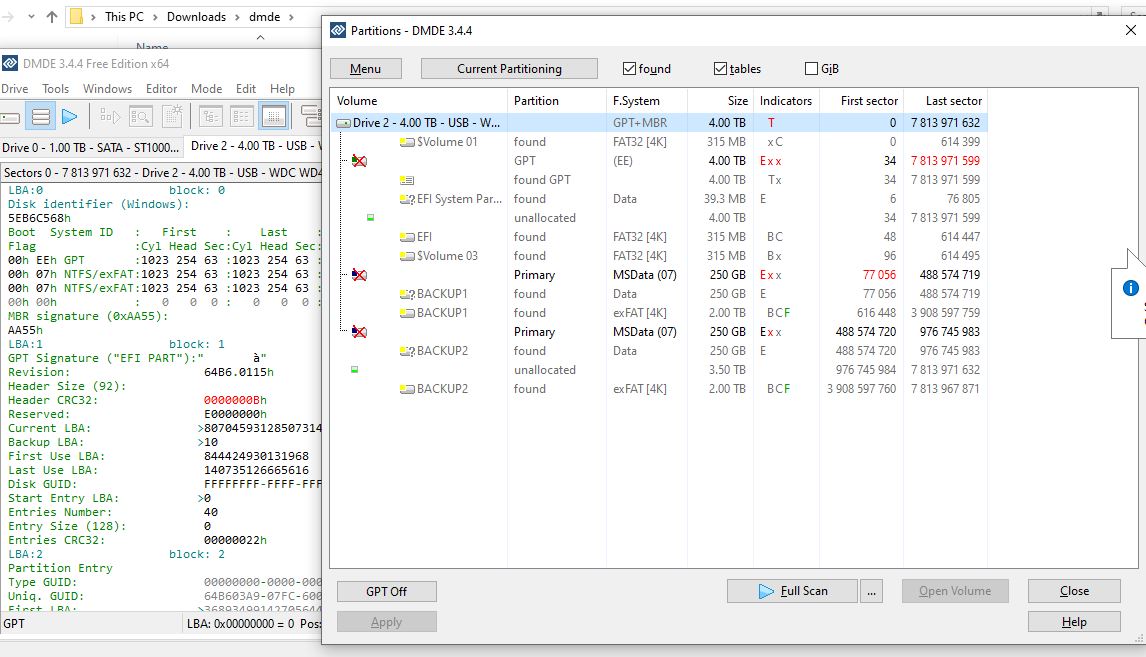The width and height of the screenshot is (1146, 657).
Task: Click the toolbar icon with sun/star grid
Action: pos(172,116)
